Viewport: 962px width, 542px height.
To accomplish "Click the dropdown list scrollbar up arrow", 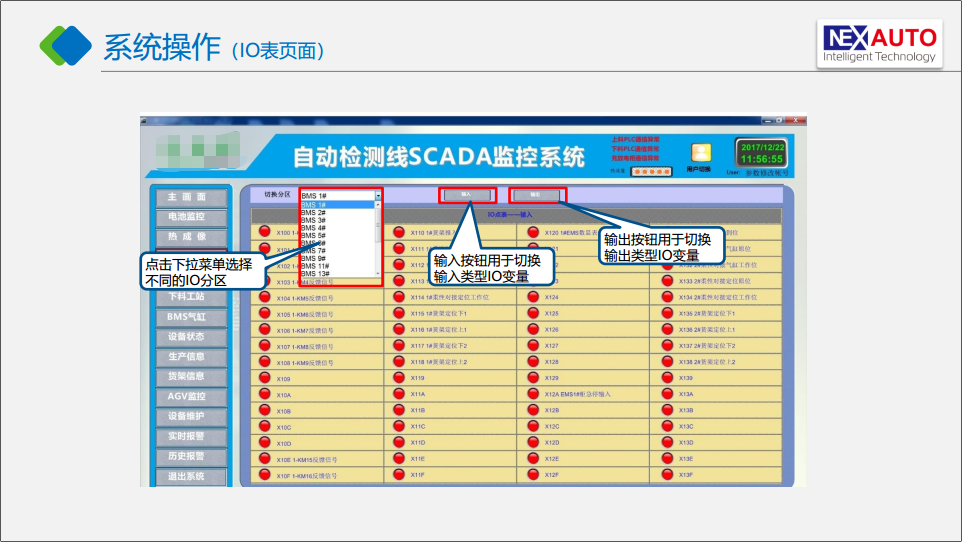I will (x=378, y=204).
